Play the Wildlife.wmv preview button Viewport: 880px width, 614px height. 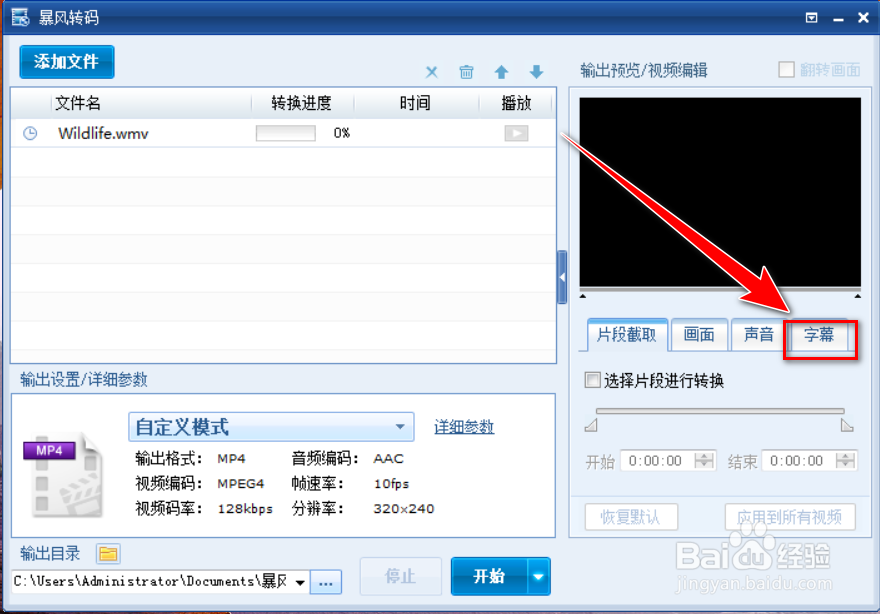pos(516,133)
